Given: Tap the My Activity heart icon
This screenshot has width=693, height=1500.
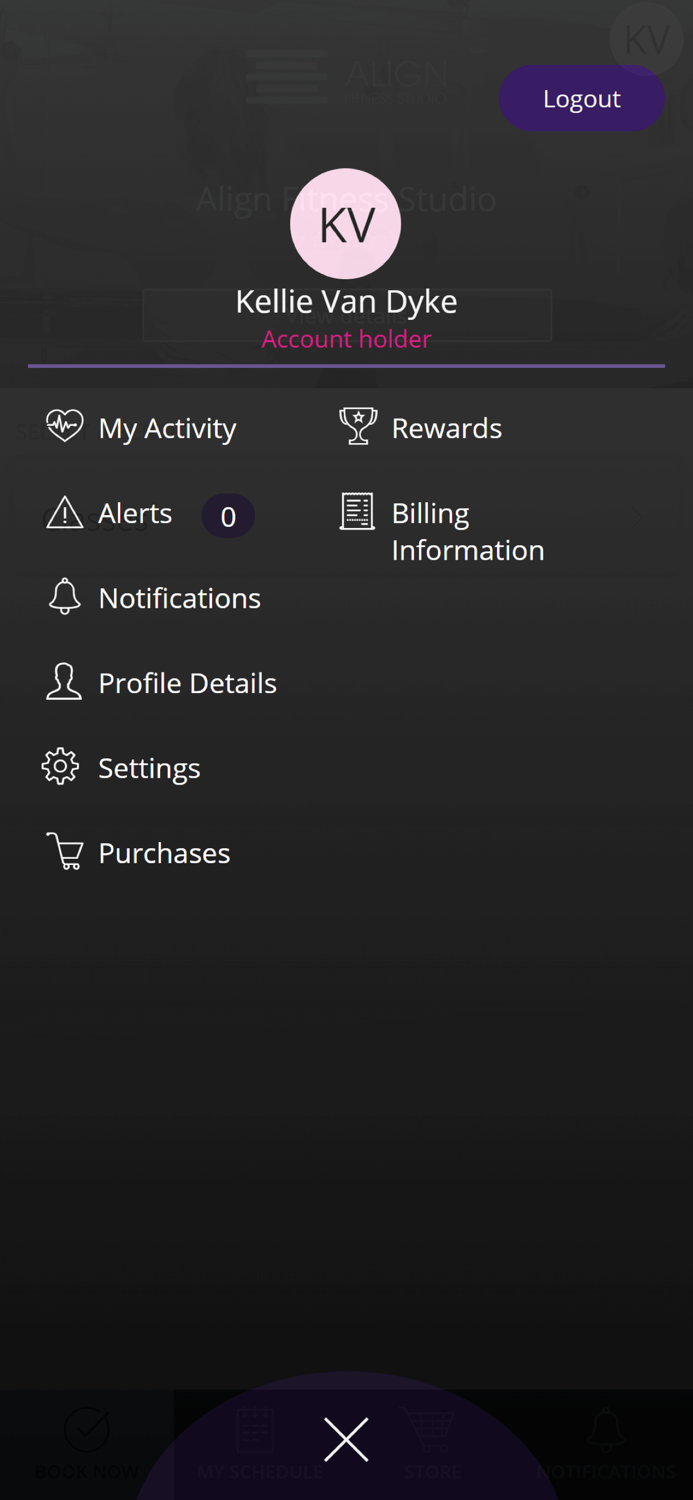Looking at the screenshot, I should 64,426.
